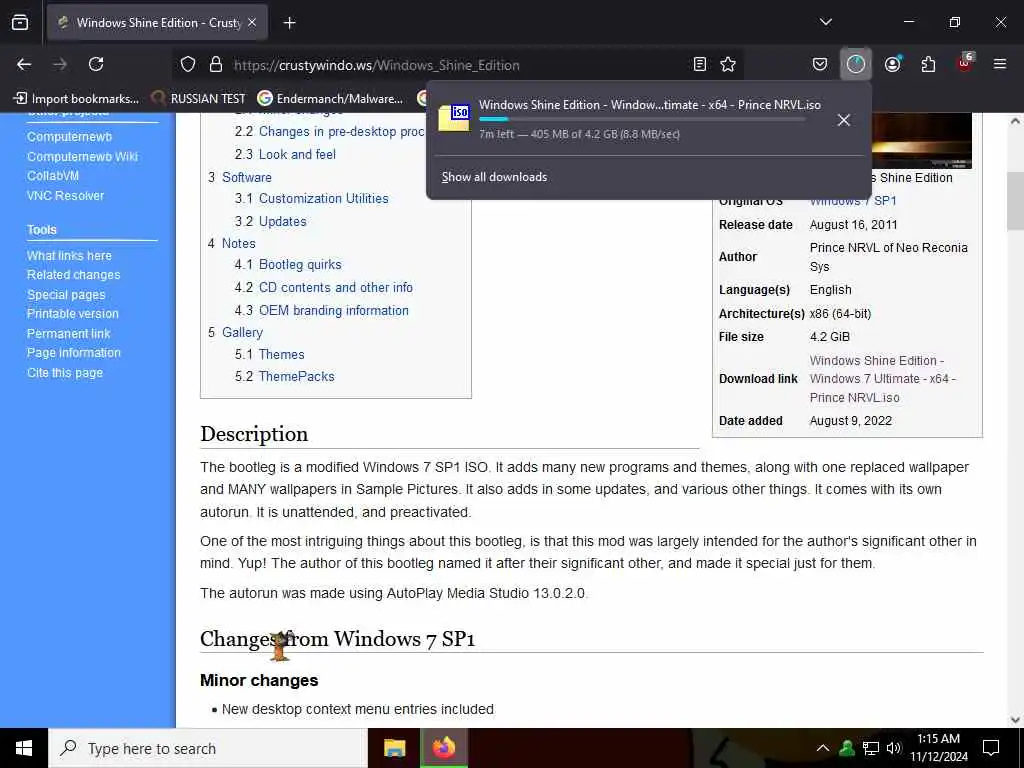Viewport: 1024px width, 768px height.
Task: Open uBlock Origin extension icon
Action: pyautogui.click(x=965, y=63)
